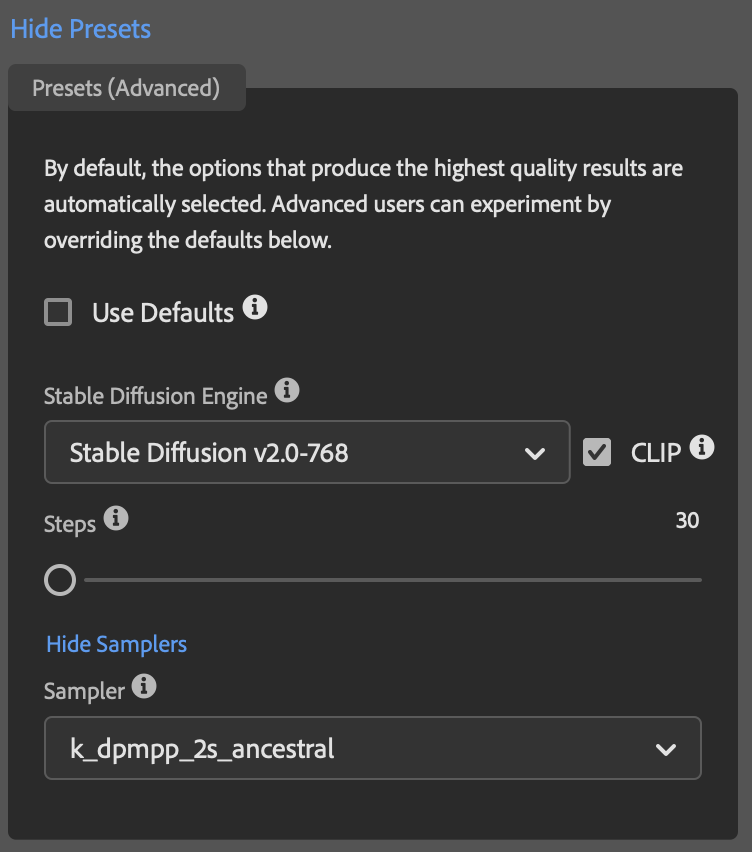Expand the k_dpmpp_2s_ancestral sampler dropdown
Viewport: 752px width, 852px height.
(373, 748)
